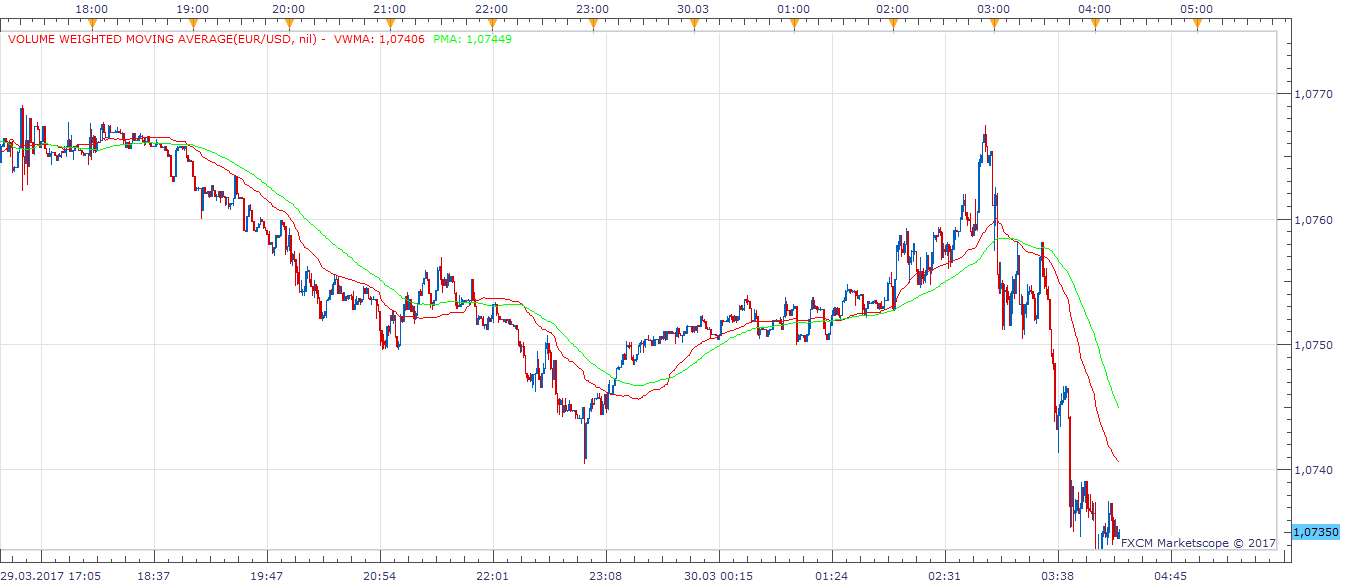Click the FXCM Marketscope © 2017 text
Viewport: 1349px width, 588px height.
[x=1198, y=543]
